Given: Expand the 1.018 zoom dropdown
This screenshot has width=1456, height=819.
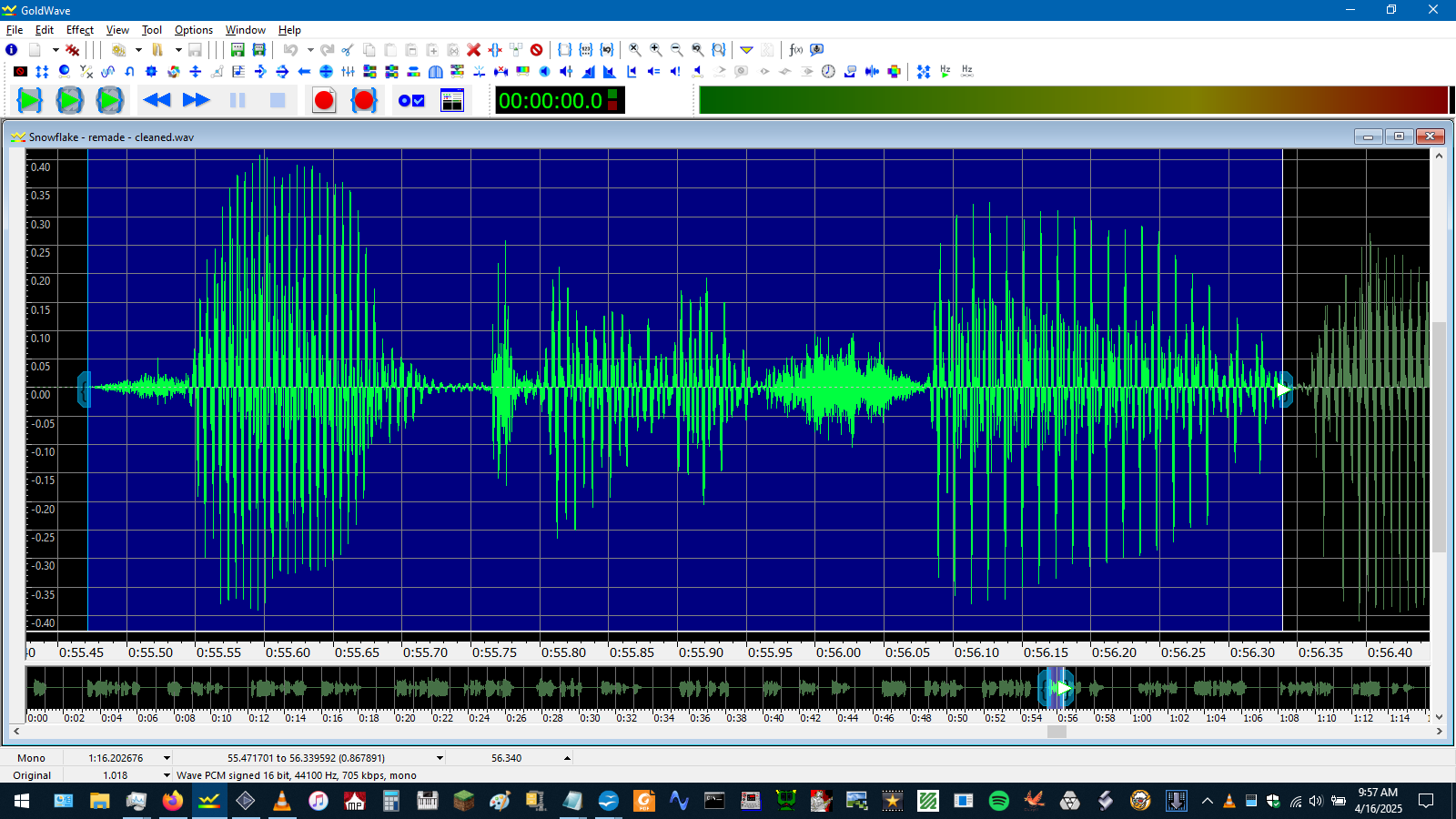Looking at the screenshot, I should [167, 775].
